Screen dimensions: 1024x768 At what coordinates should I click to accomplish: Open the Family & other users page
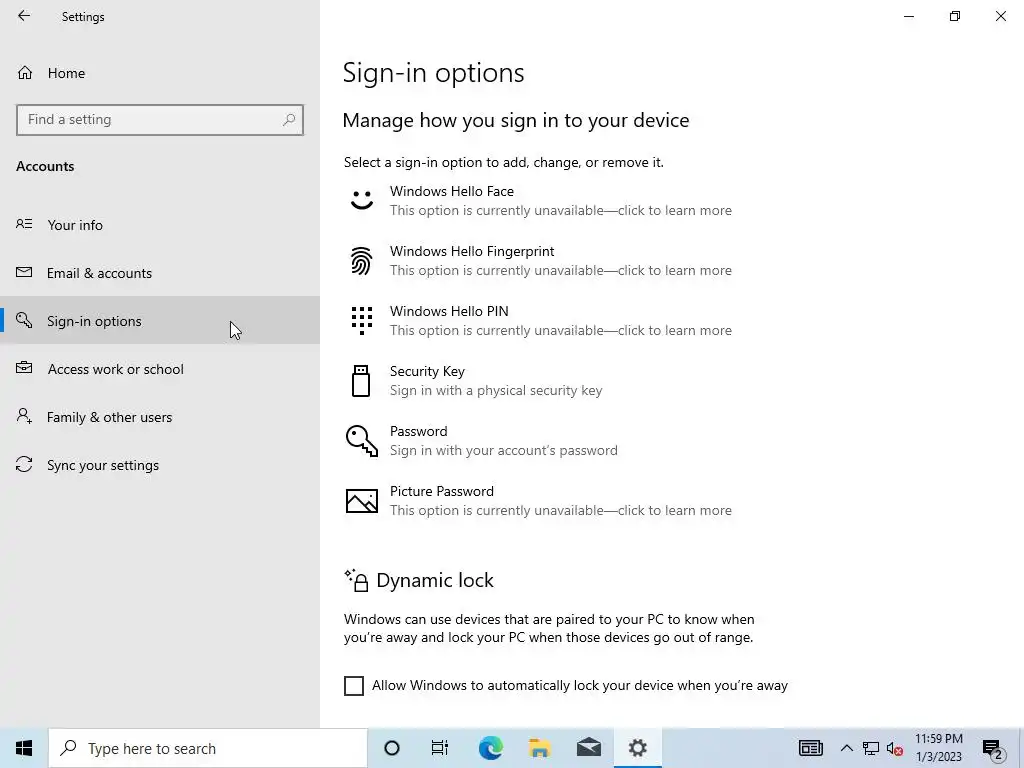pyautogui.click(x=160, y=417)
